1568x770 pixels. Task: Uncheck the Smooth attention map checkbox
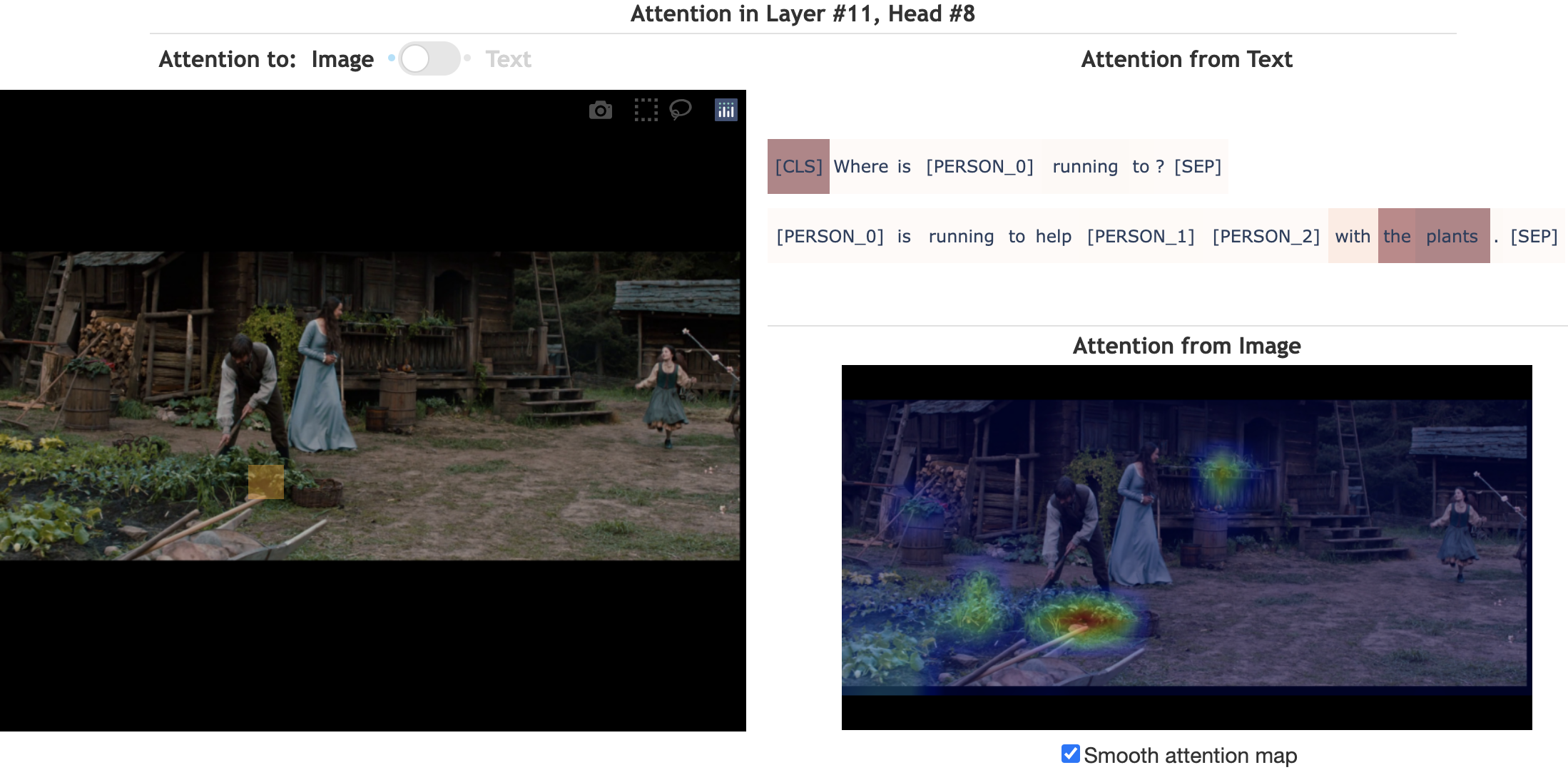[1070, 754]
